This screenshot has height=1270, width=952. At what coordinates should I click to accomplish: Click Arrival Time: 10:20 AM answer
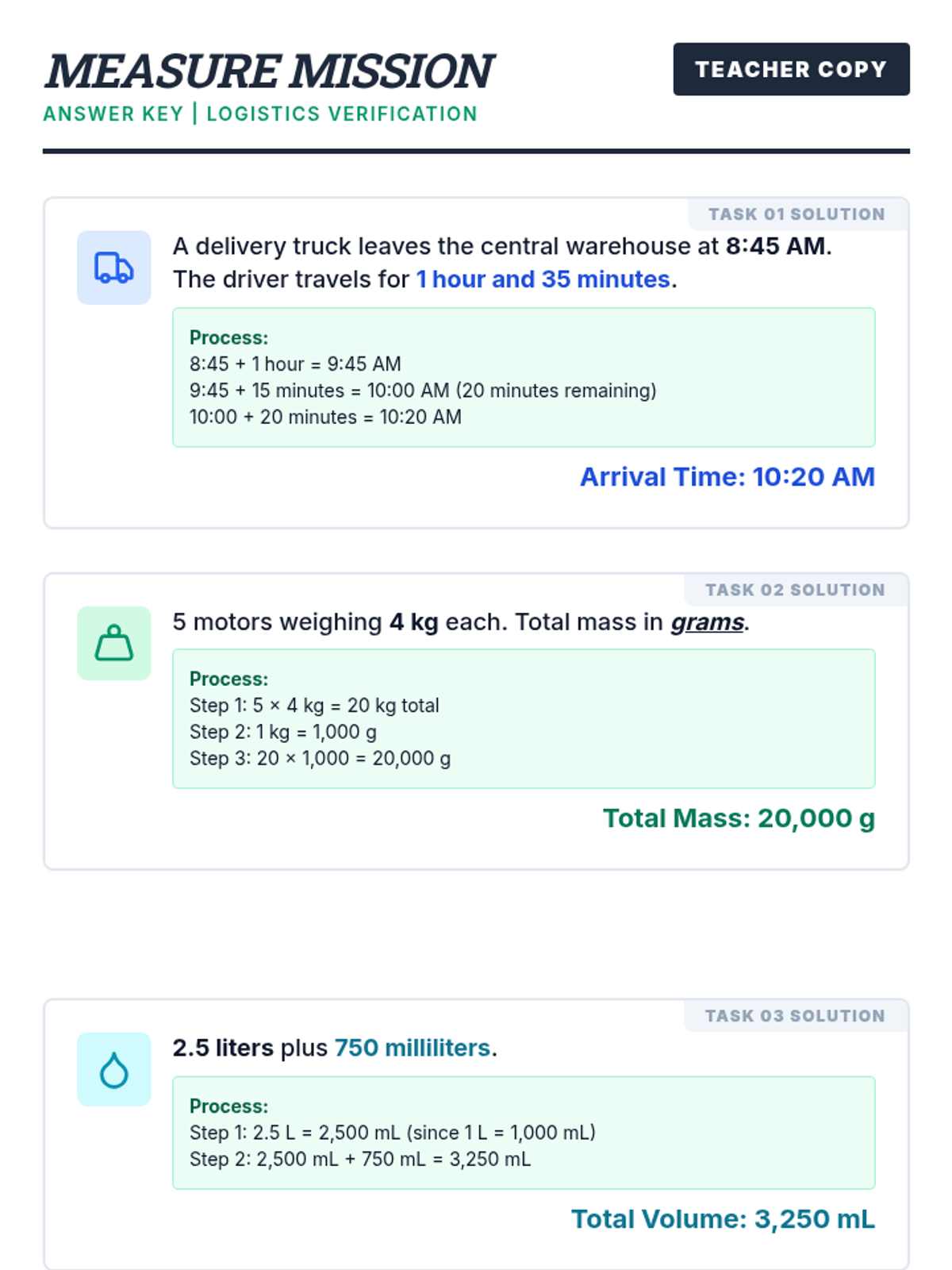(x=727, y=477)
